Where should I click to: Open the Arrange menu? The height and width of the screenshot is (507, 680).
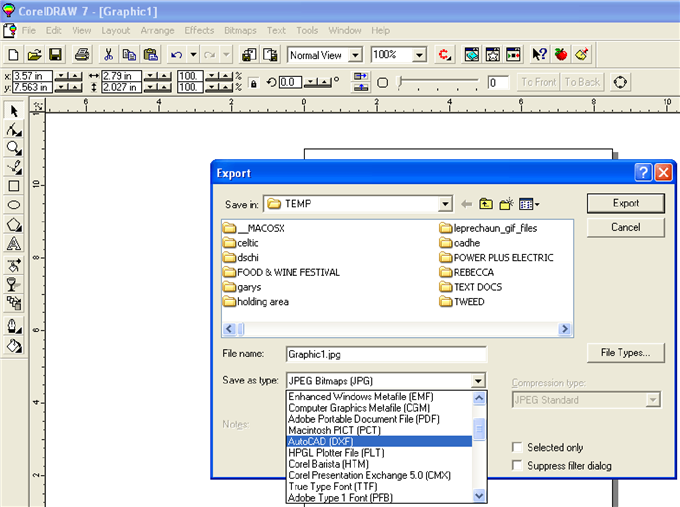pyautogui.click(x=157, y=30)
